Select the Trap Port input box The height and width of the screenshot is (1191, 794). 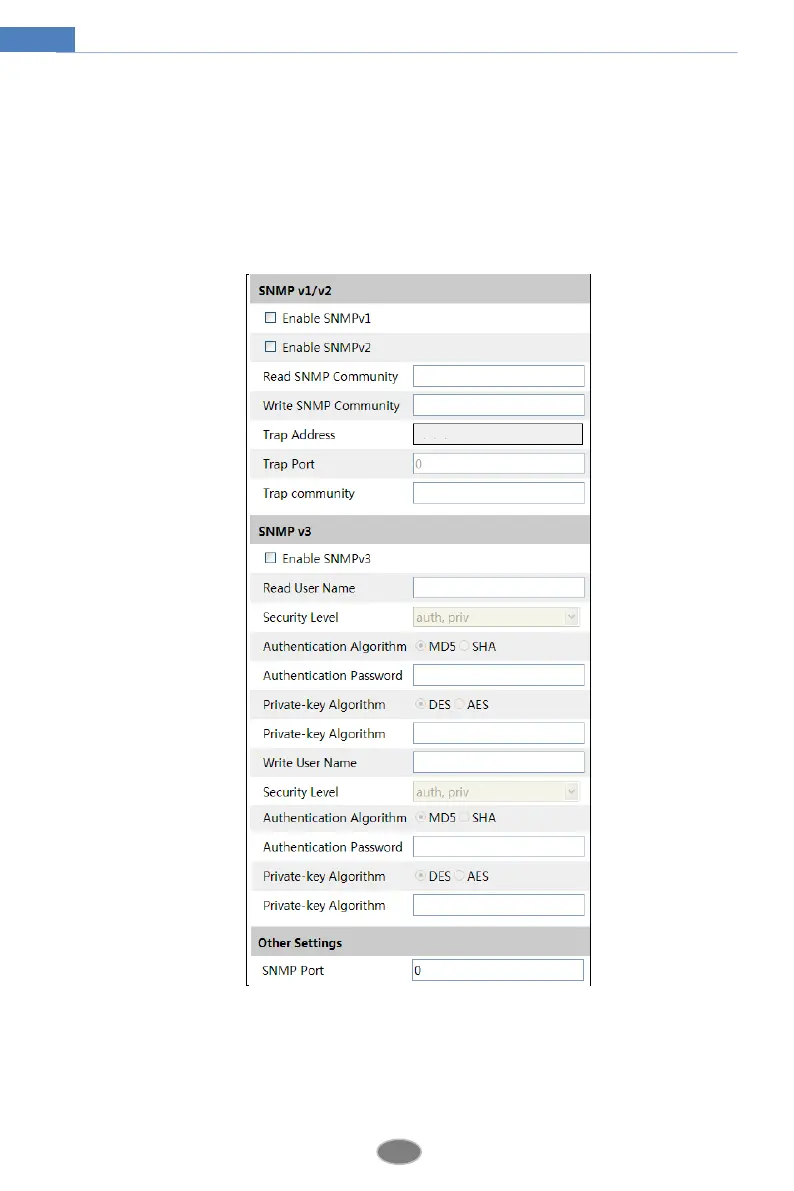click(x=498, y=464)
